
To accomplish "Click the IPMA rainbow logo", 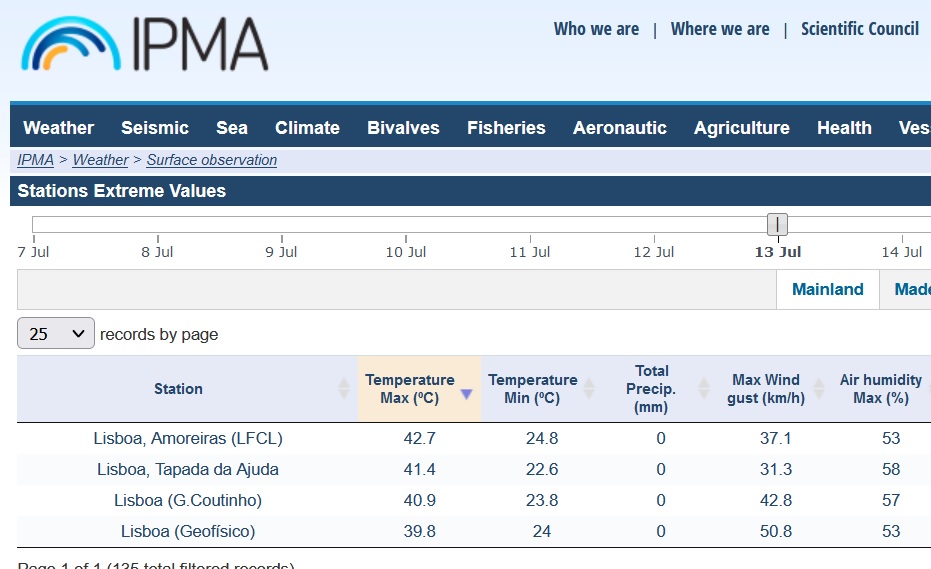I will (71, 45).
